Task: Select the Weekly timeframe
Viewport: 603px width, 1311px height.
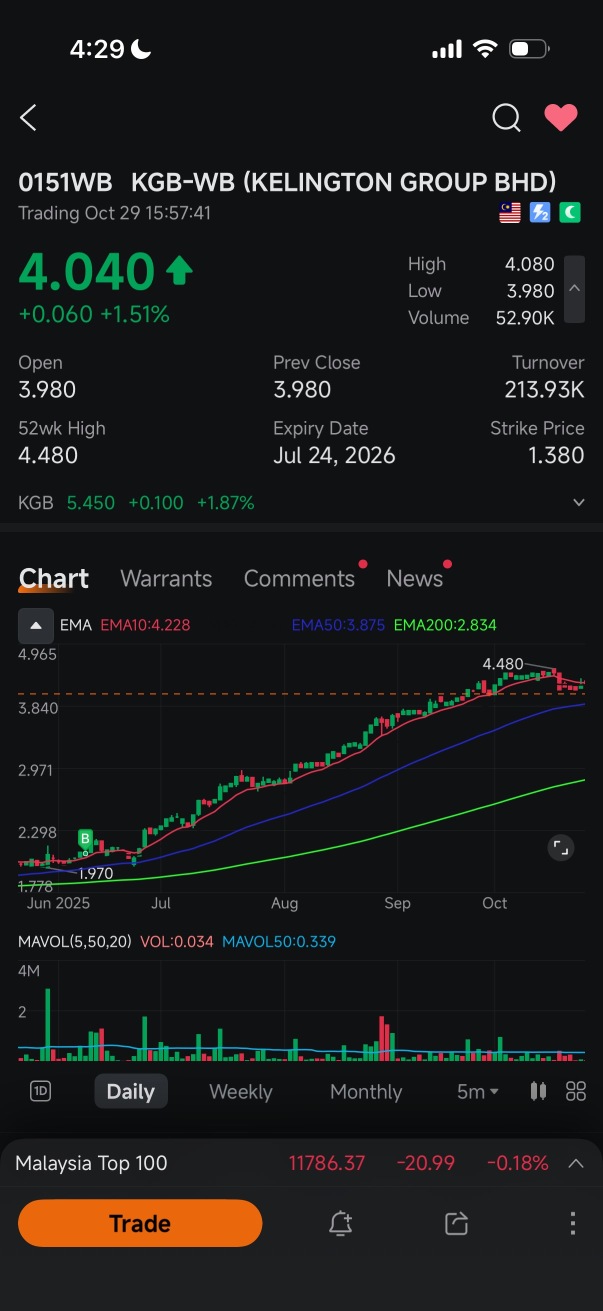Action: coord(241,1091)
